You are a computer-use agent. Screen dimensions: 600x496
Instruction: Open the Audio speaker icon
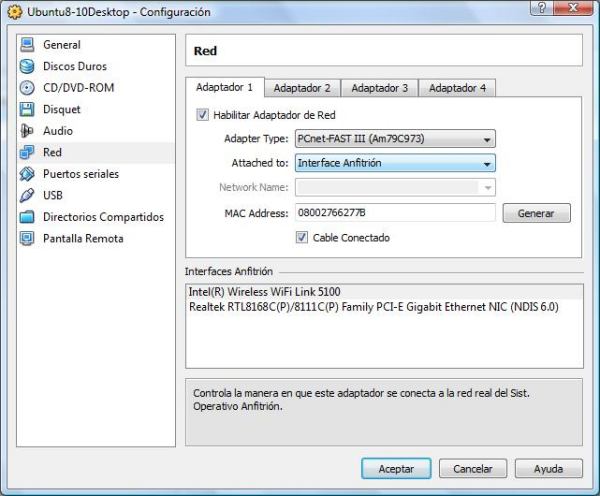28,131
